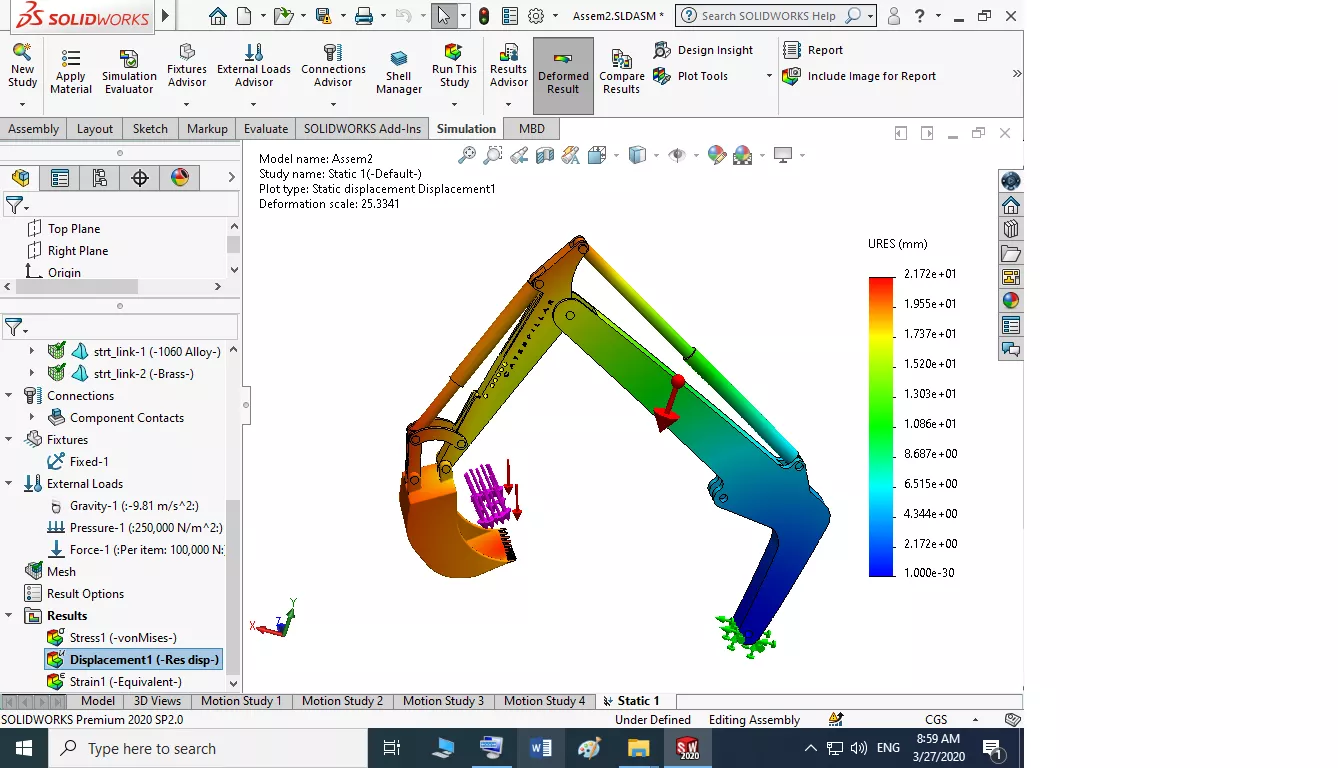Click the Design Insight icon

tap(662, 50)
